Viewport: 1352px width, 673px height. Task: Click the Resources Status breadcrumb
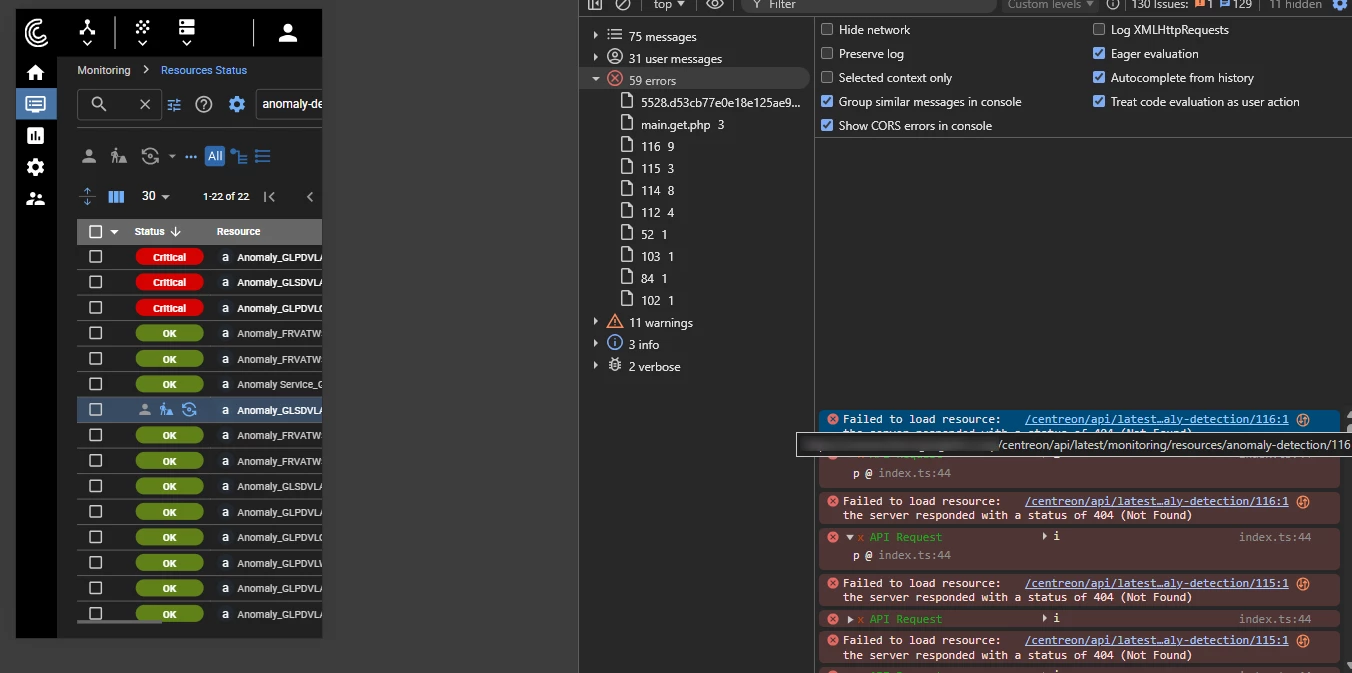203,70
